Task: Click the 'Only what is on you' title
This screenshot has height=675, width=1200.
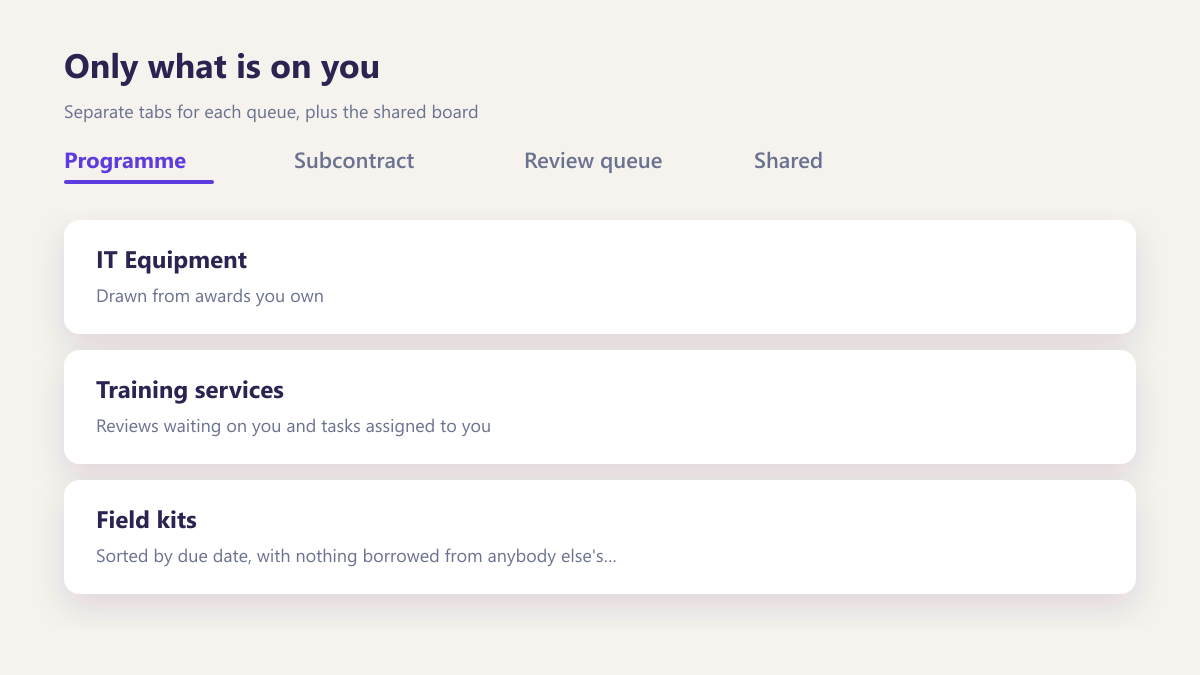Action: click(222, 67)
